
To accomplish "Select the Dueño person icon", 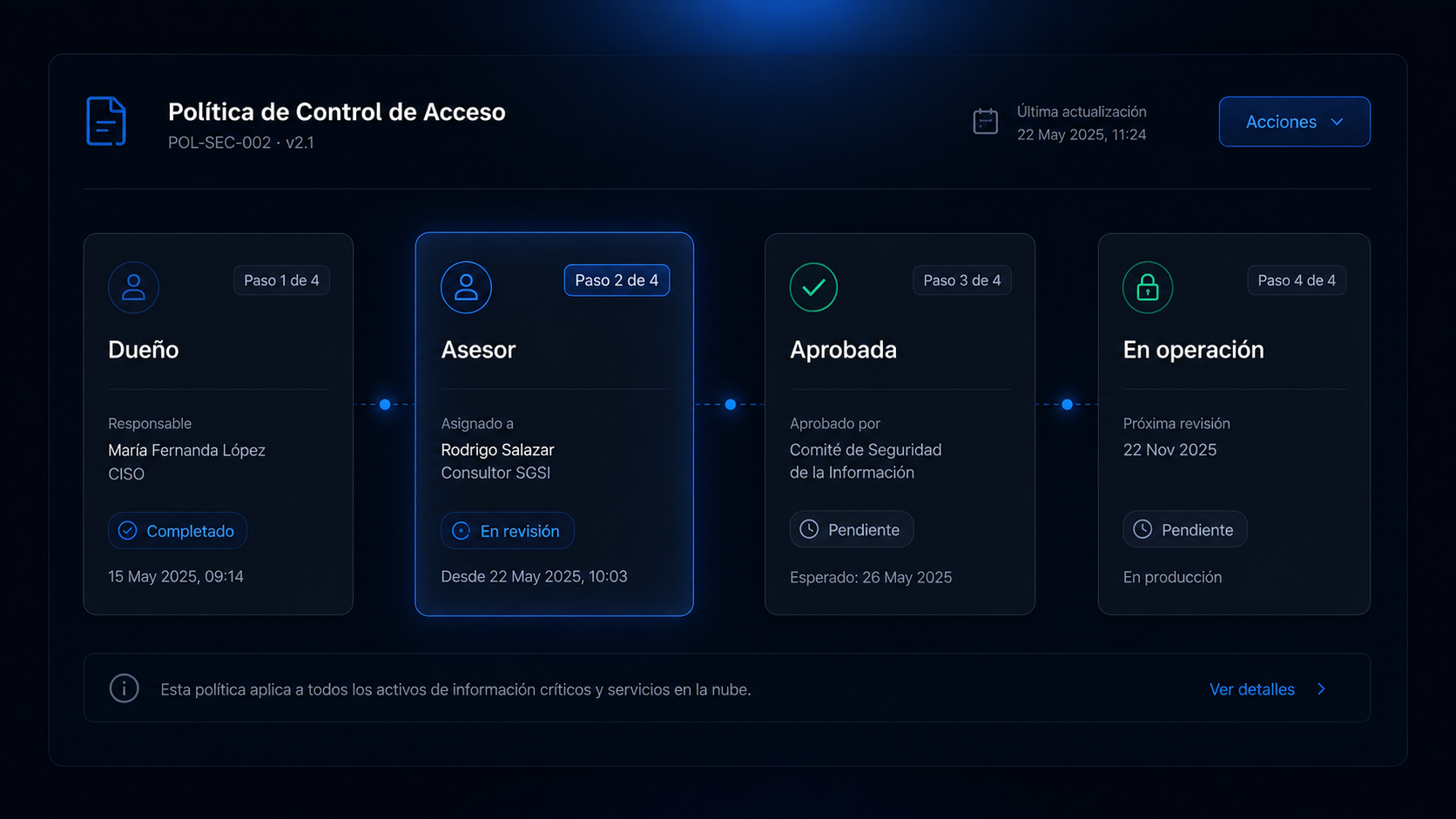I will coord(133,287).
